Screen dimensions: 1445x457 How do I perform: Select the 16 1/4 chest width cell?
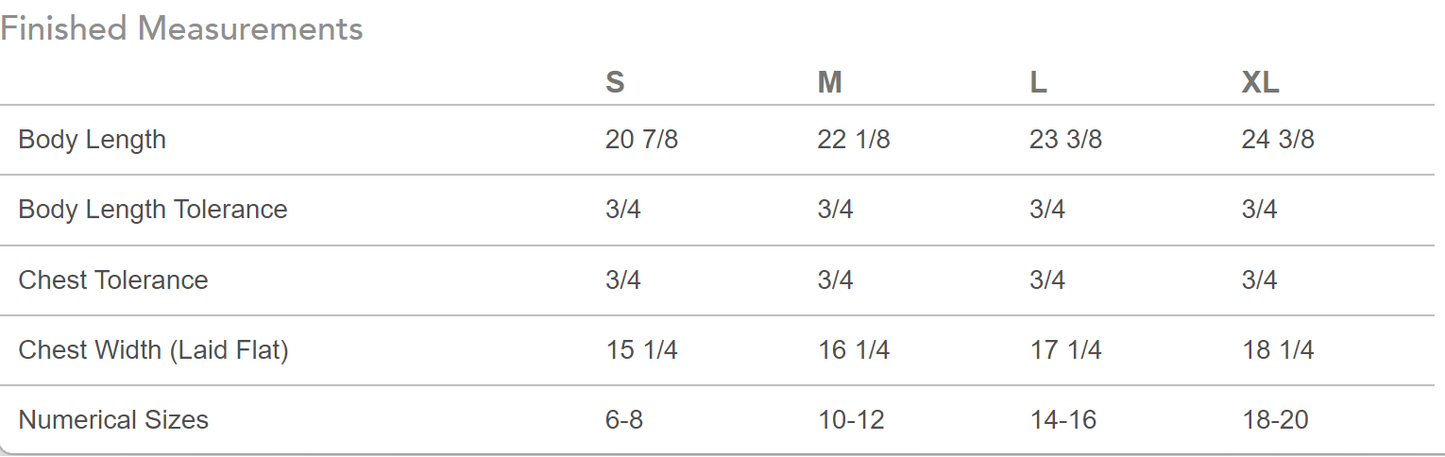pyautogui.click(x=853, y=350)
